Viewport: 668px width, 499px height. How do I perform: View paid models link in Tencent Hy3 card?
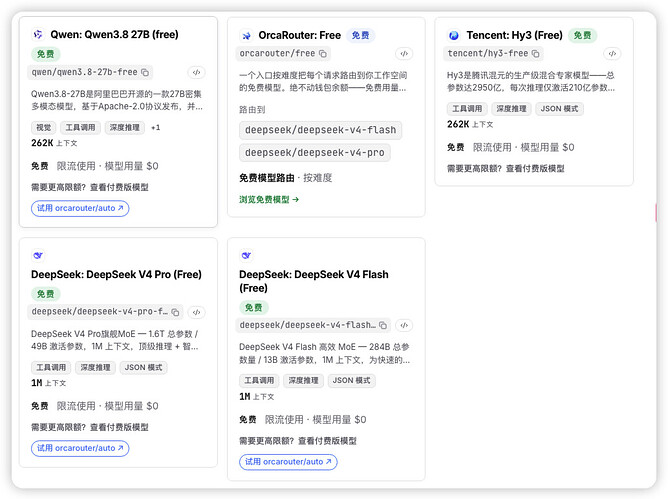(x=535, y=169)
